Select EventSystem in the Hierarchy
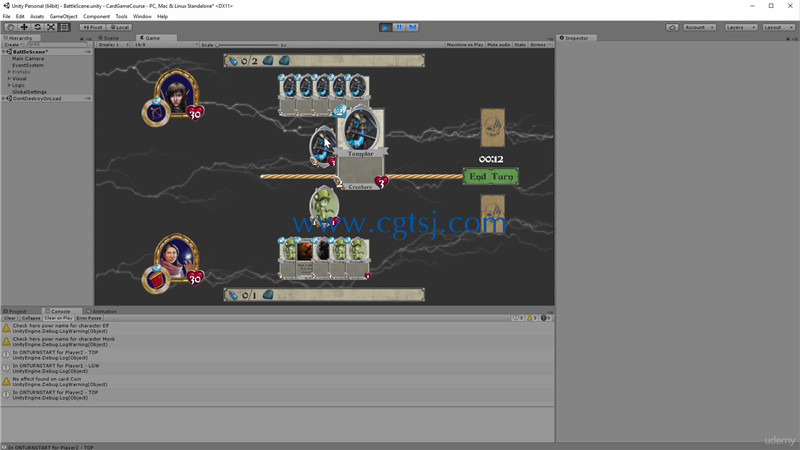This screenshot has height=450, width=800. click(28, 65)
